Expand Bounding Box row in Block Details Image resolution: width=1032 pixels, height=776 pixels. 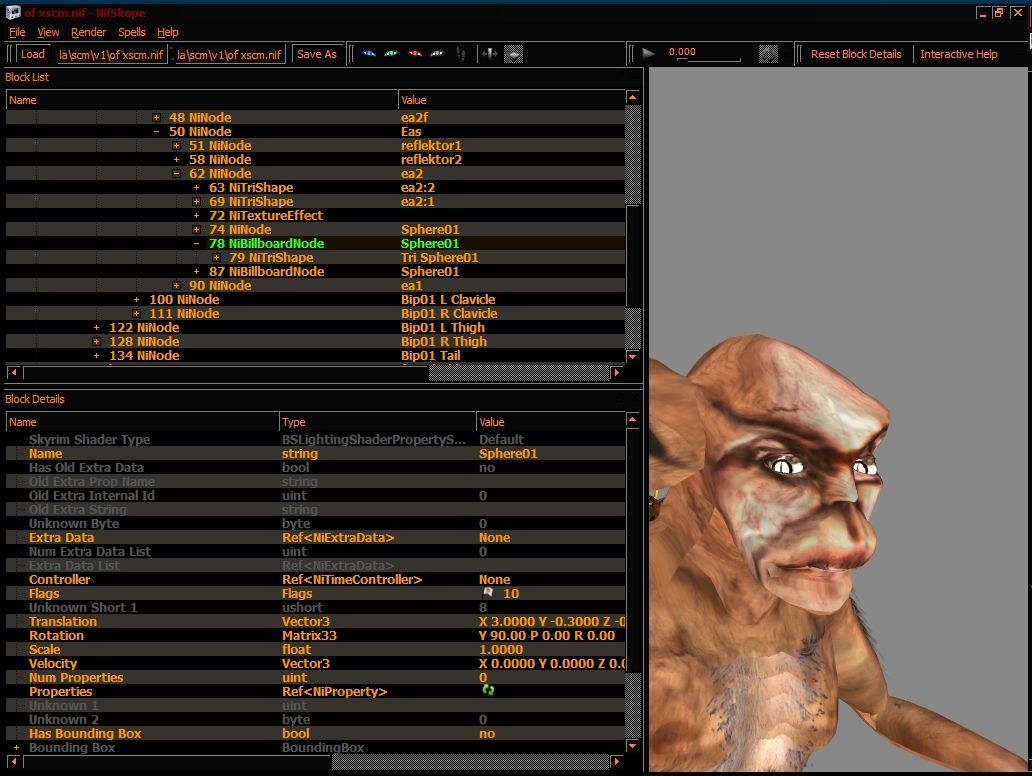[x=16, y=747]
